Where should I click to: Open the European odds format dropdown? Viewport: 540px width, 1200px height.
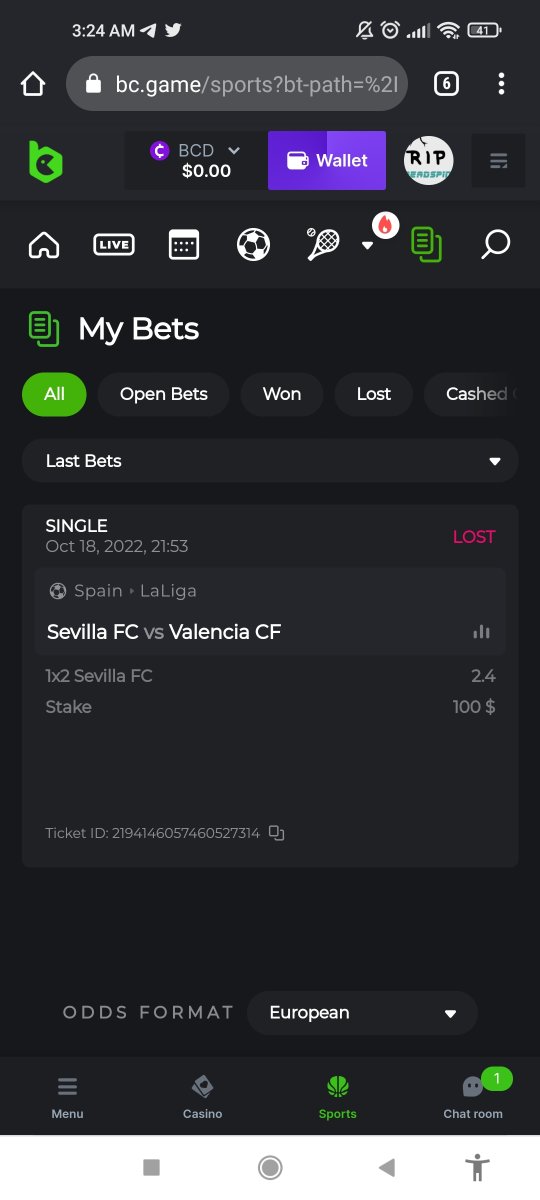(362, 1013)
